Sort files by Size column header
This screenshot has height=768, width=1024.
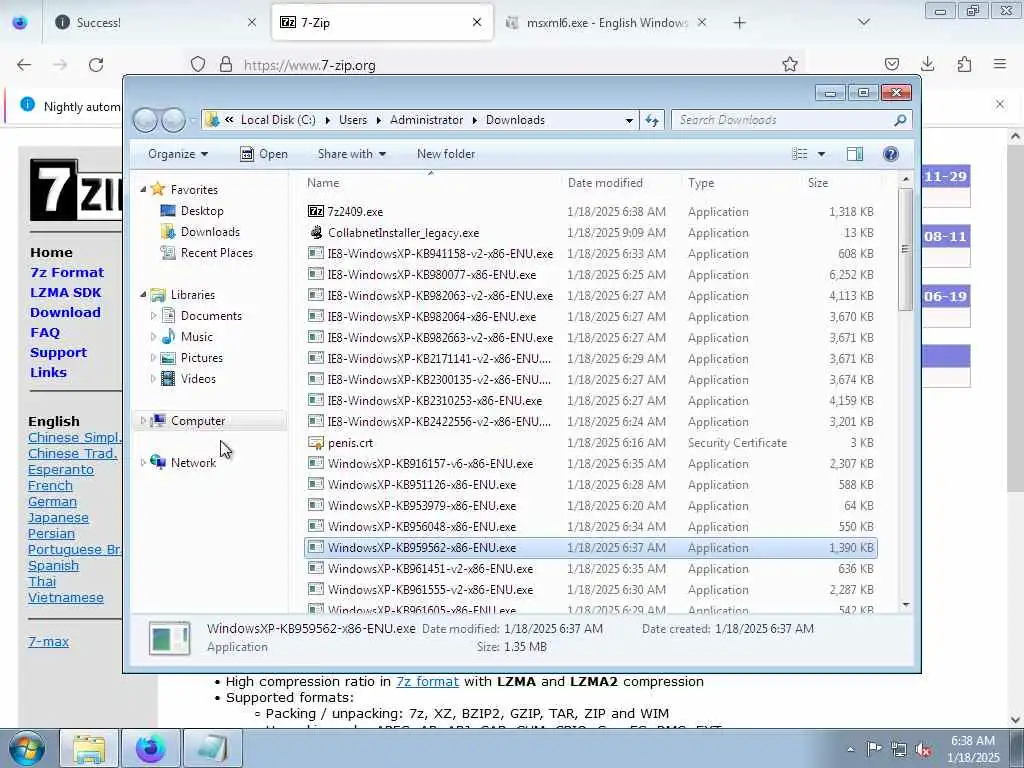click(841, 183)
